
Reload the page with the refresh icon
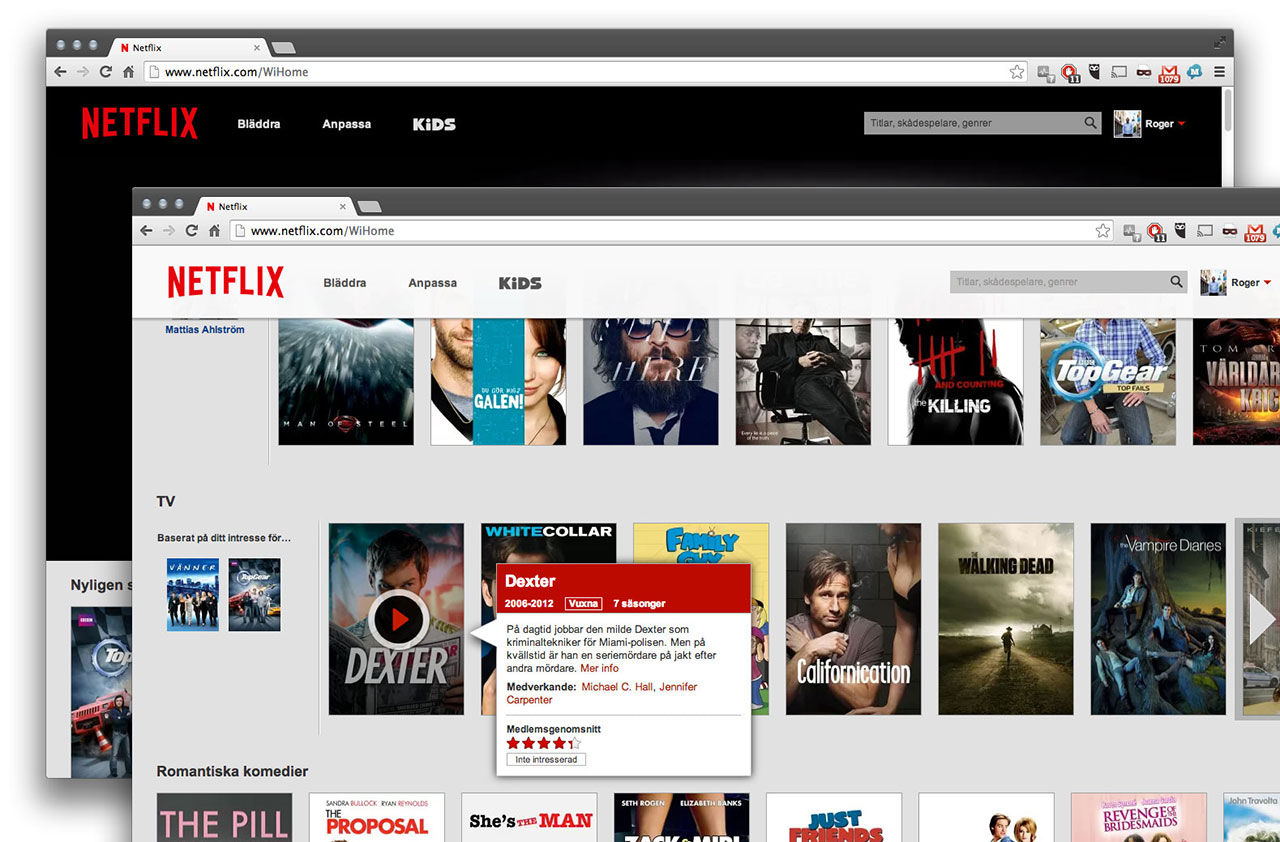(x=191, y=230)
